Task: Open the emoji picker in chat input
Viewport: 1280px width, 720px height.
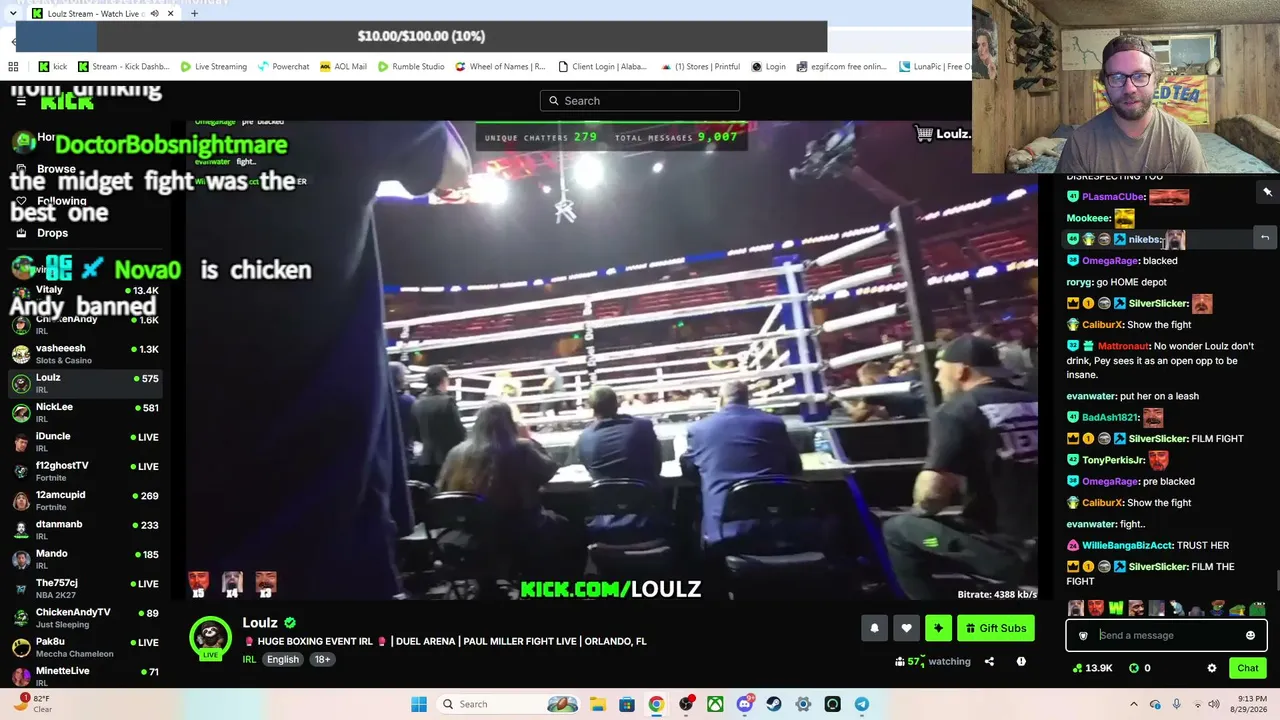Action: (x=1250, y=635)
